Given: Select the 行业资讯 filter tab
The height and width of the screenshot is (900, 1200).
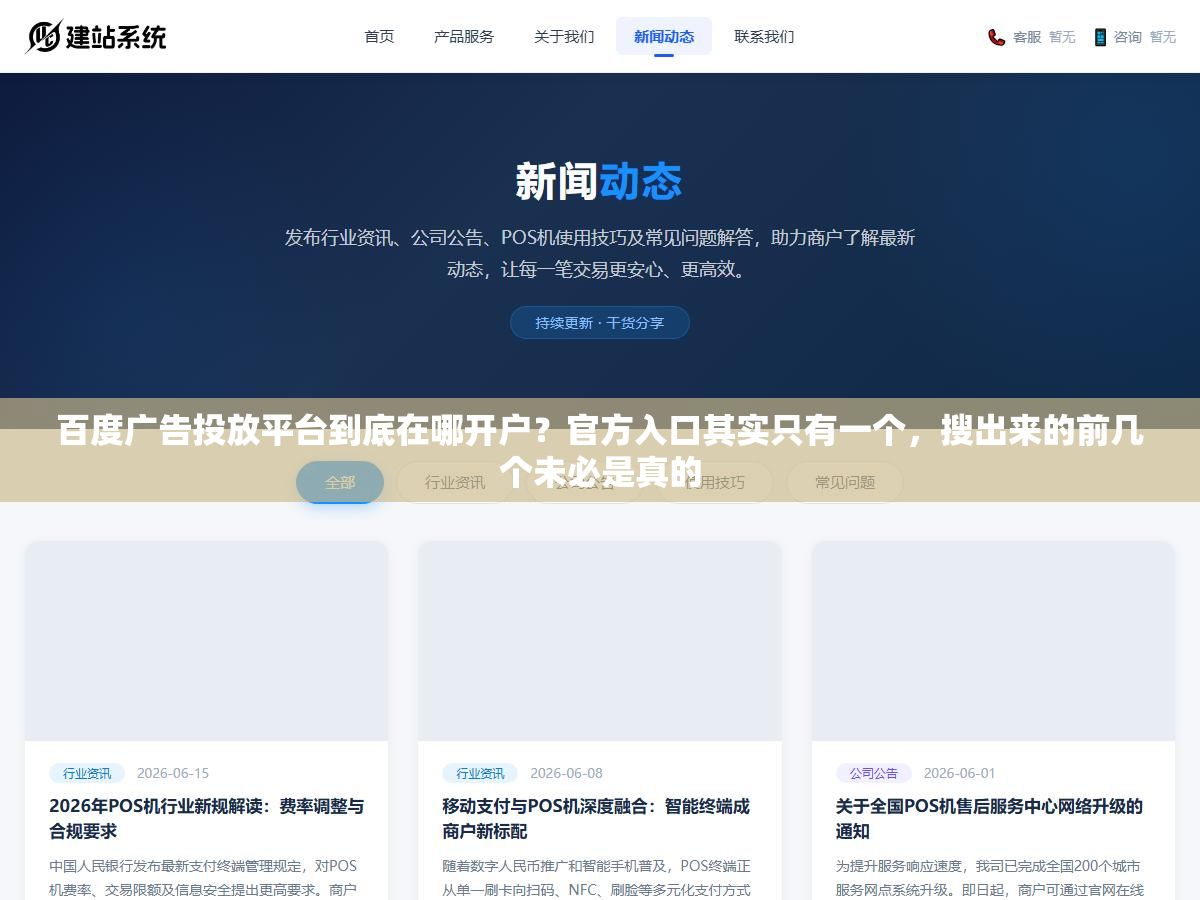Looking at the screenshot, I should (455, 482).
